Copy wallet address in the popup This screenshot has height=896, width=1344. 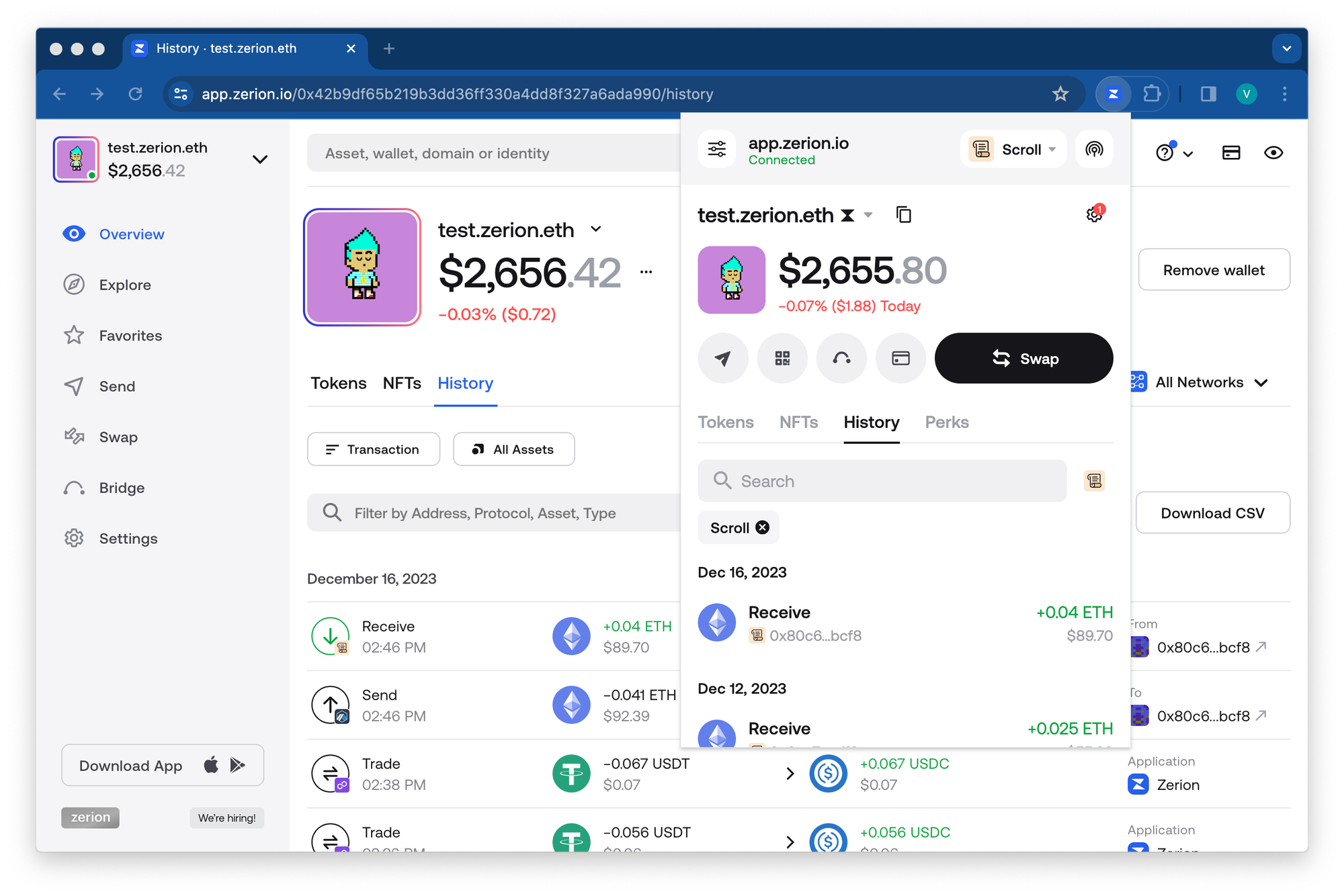(903, 215)
